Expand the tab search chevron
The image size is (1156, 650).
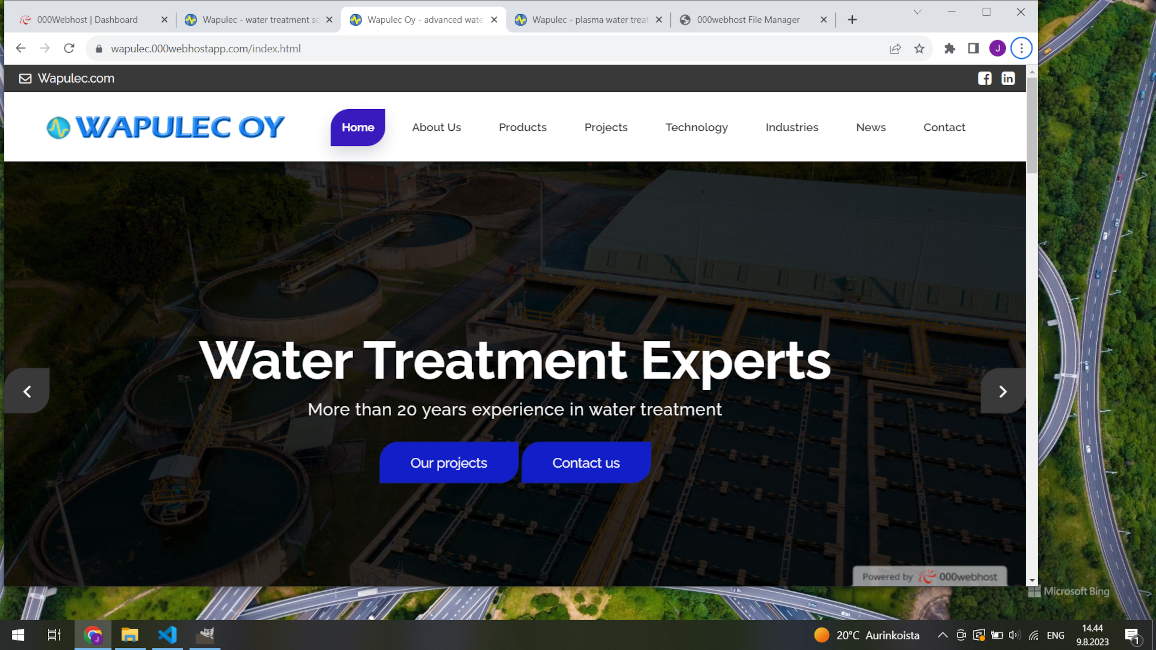[x=917, y=13]
